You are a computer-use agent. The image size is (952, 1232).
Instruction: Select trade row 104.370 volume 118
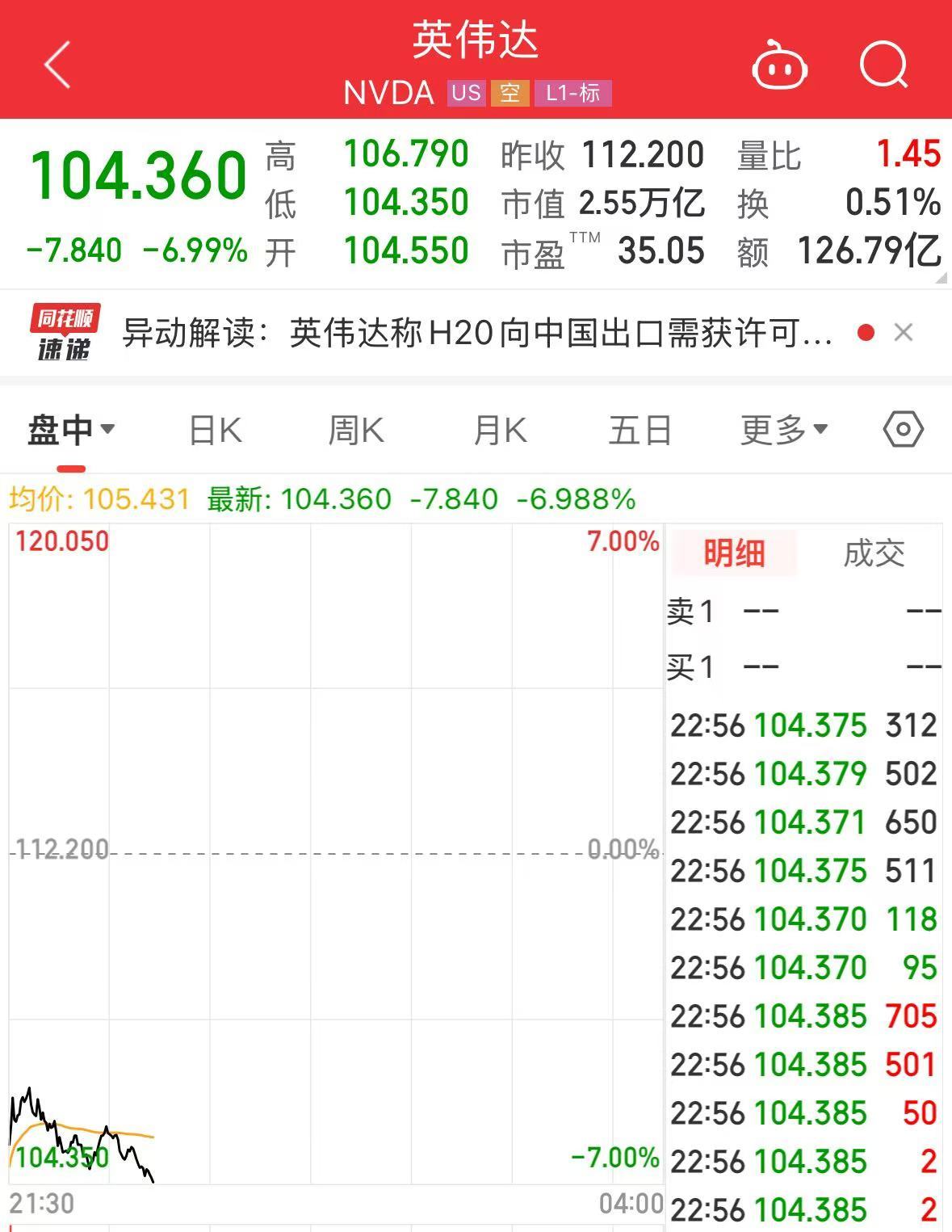click(804, 919)
